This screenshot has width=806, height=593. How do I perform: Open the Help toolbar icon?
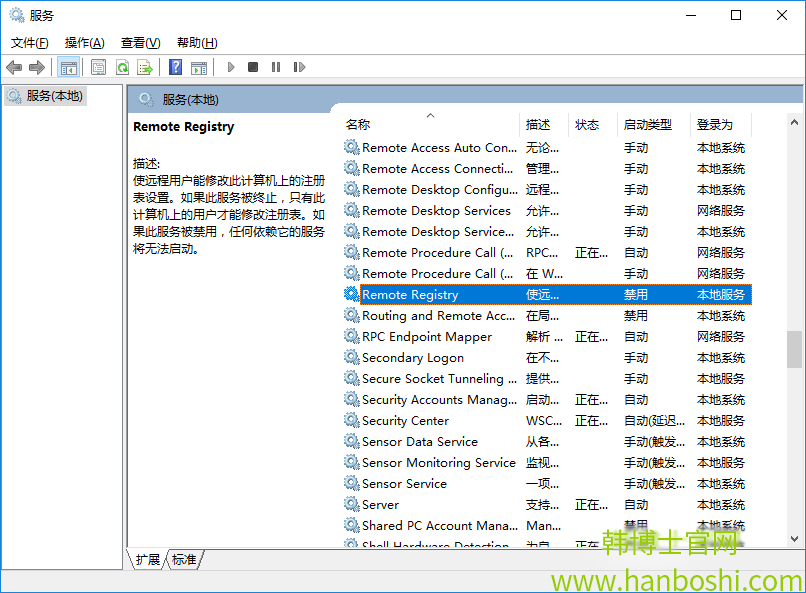(175, 67)
